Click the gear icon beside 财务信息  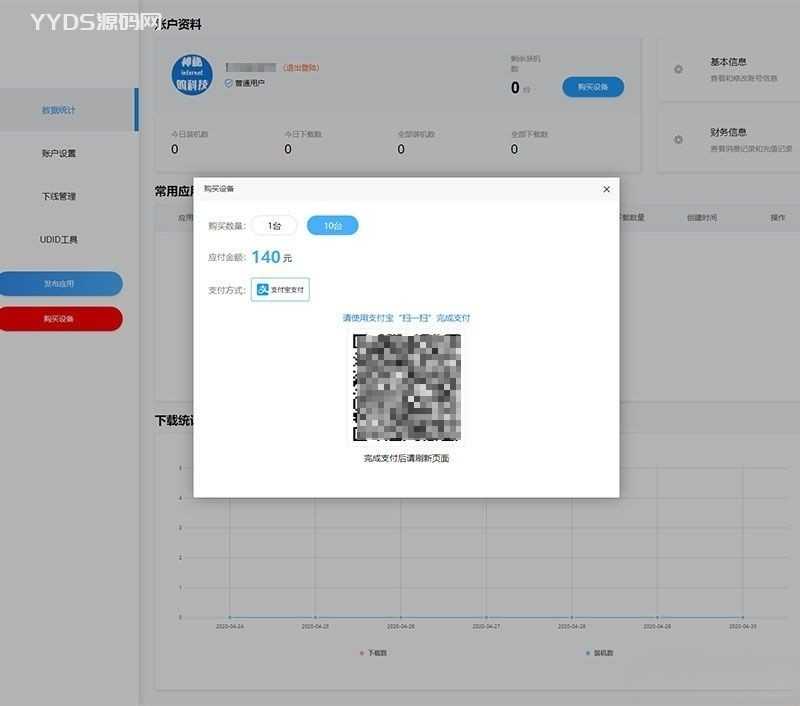678,139
